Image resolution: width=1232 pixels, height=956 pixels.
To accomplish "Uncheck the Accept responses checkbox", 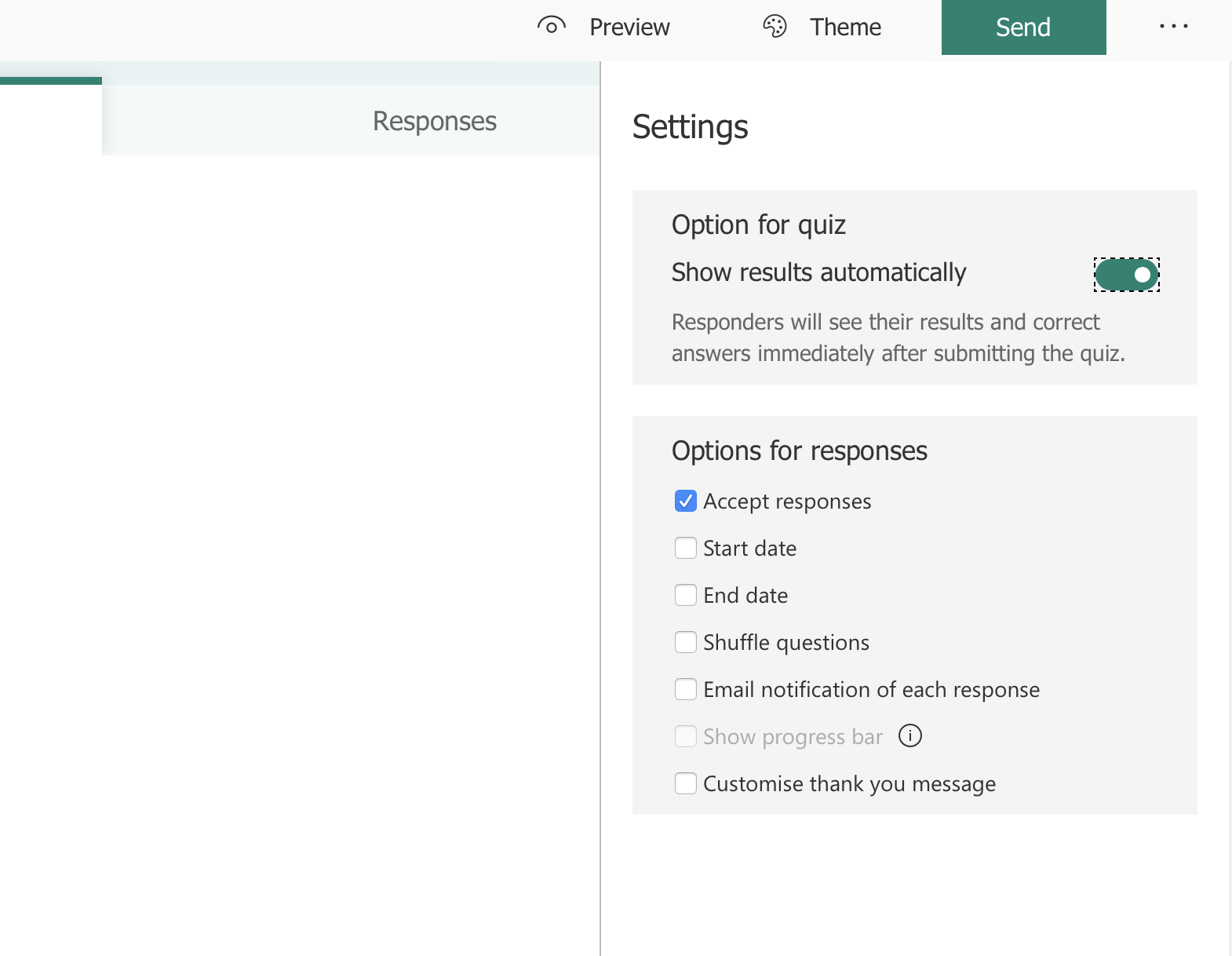I will coord(685,501).
